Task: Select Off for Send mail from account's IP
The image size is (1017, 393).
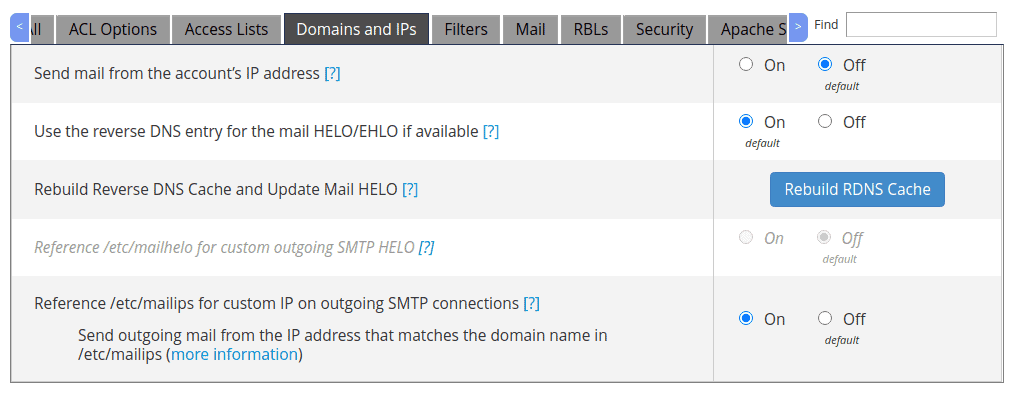Action: pos(825,64)
